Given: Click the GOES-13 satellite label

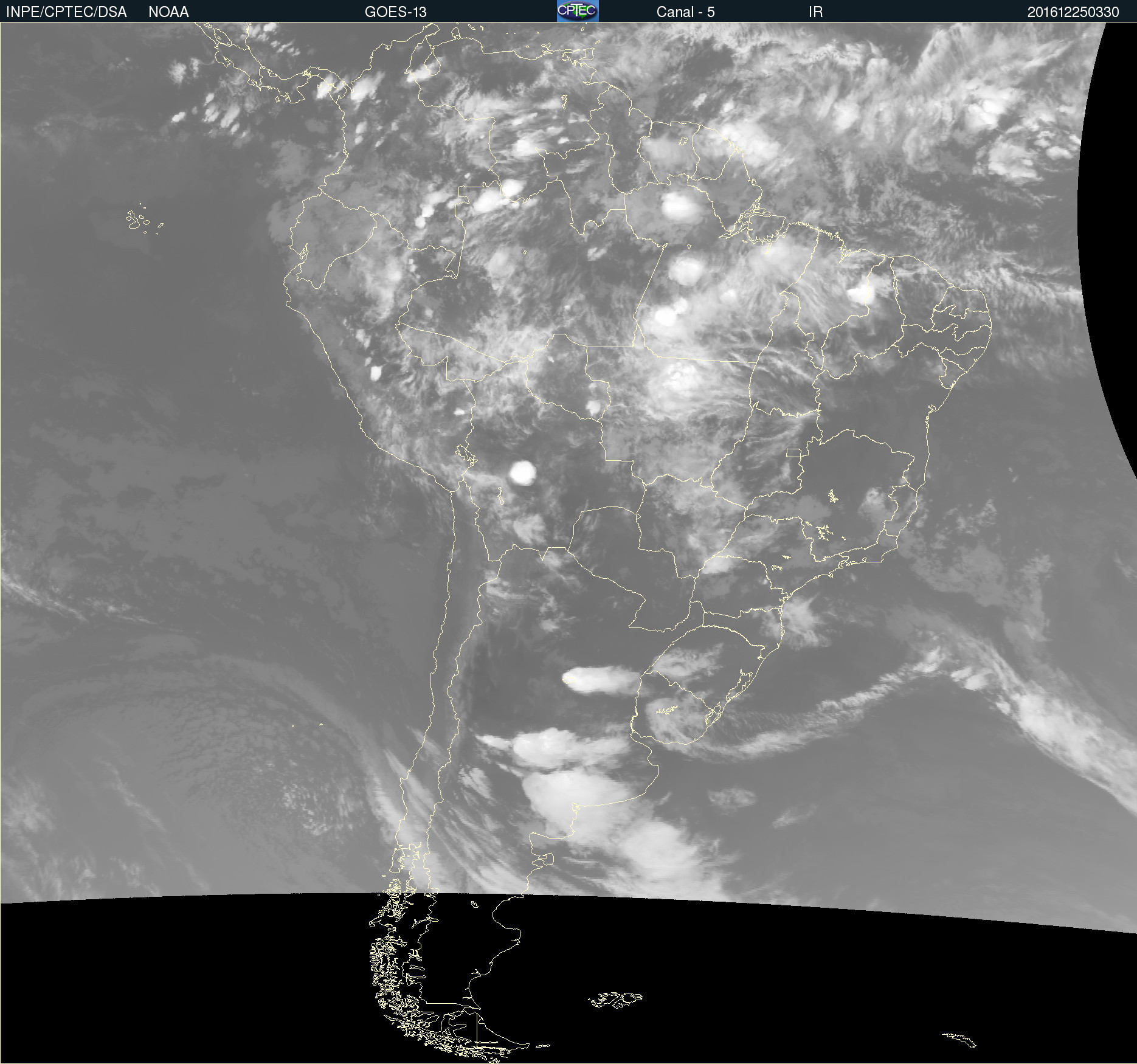Looking at the screenshot, I should click(396, 12).
